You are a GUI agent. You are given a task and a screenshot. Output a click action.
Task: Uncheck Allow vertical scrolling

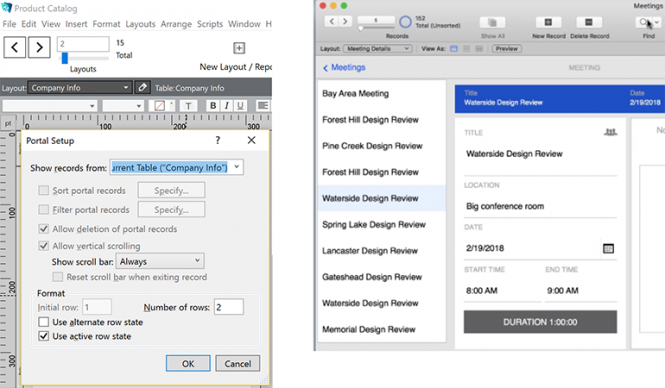[x=43, y=246]
